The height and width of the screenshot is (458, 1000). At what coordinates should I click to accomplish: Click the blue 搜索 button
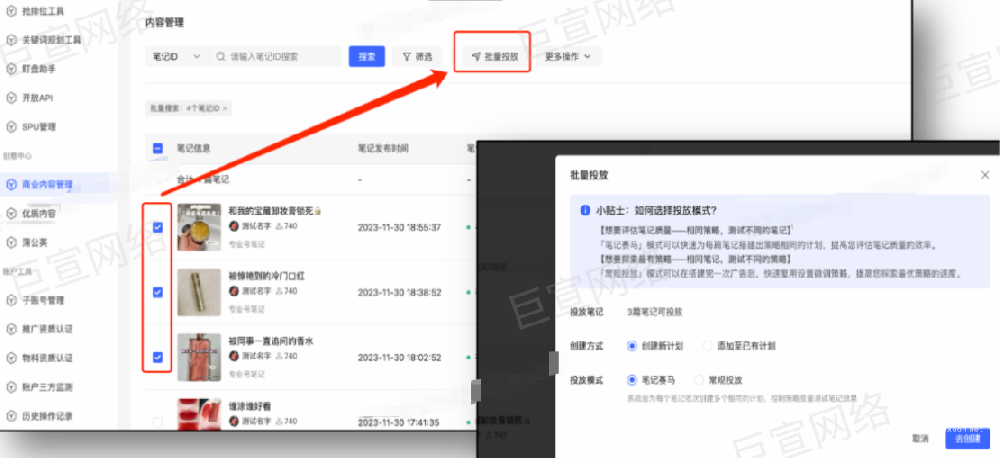(x=367, y=56)
